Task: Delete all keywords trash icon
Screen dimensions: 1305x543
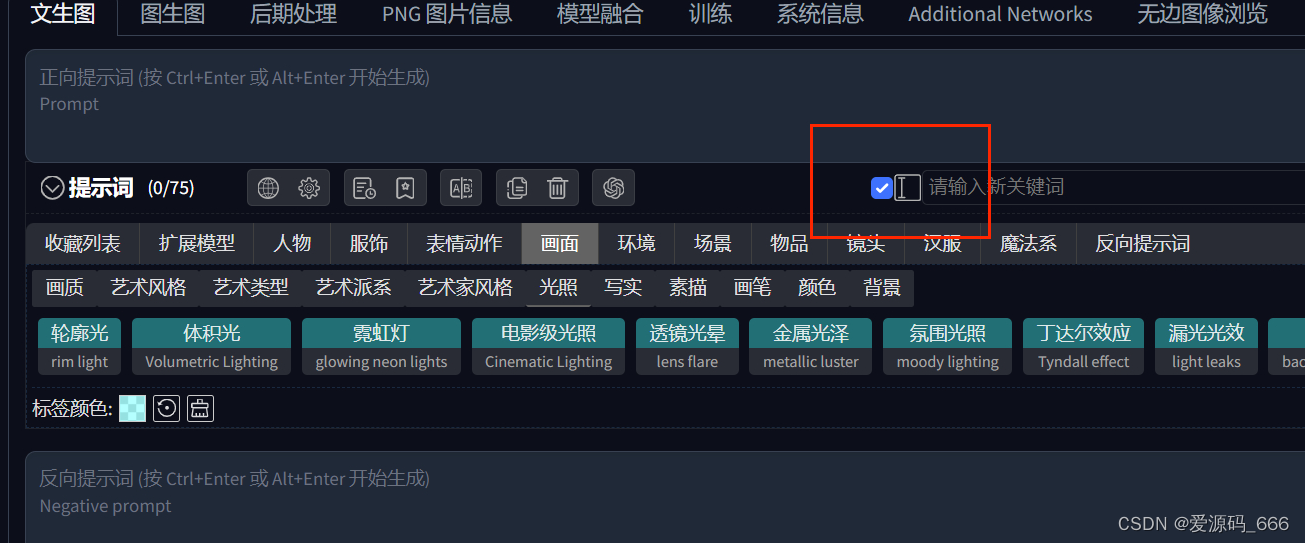Action: [x=558, y=188]
